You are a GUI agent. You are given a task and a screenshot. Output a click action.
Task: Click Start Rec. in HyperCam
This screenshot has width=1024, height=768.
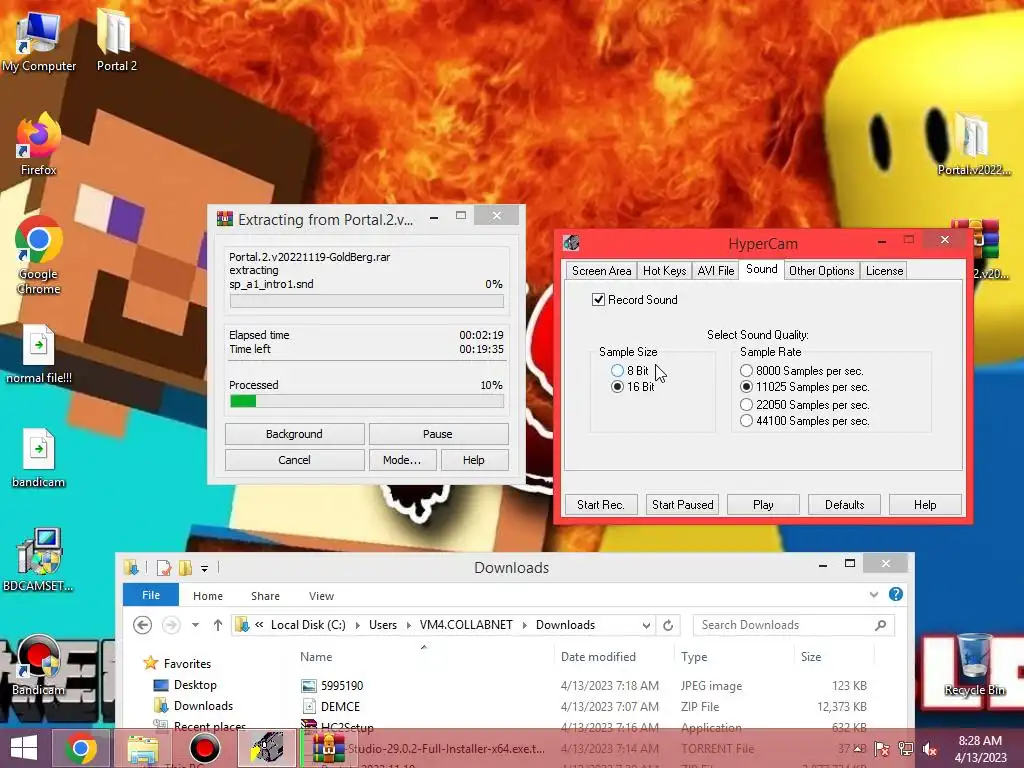tap(601, 504)
